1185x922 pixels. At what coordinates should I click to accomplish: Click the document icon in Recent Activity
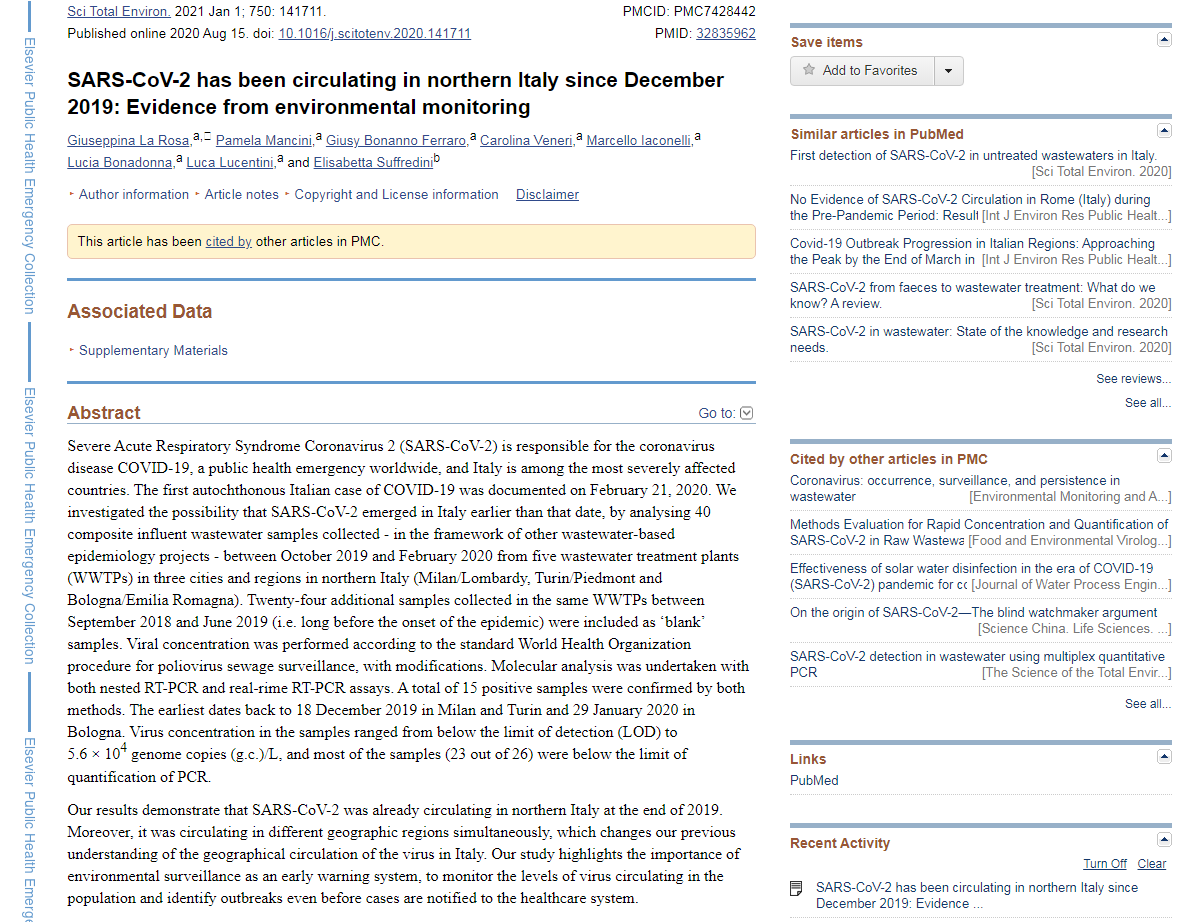[796, 889]
